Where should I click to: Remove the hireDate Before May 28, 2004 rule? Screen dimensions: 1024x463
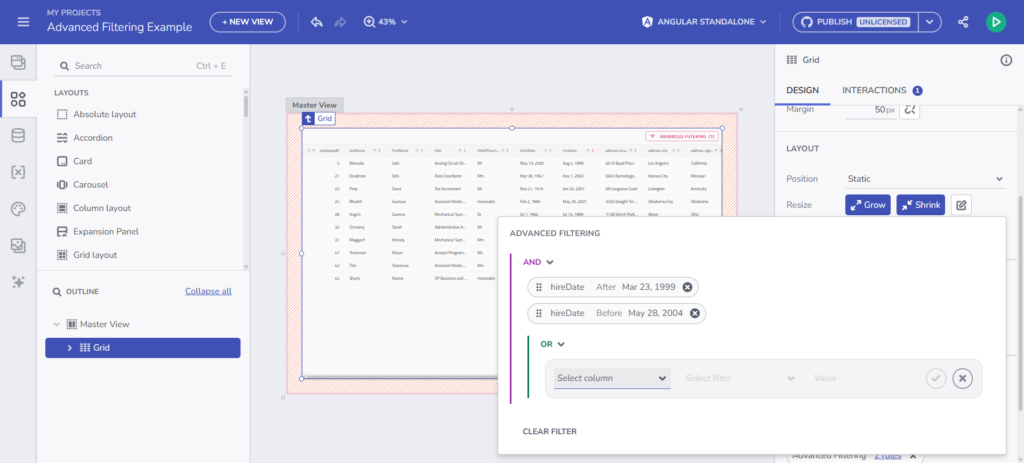pos(695,313)
